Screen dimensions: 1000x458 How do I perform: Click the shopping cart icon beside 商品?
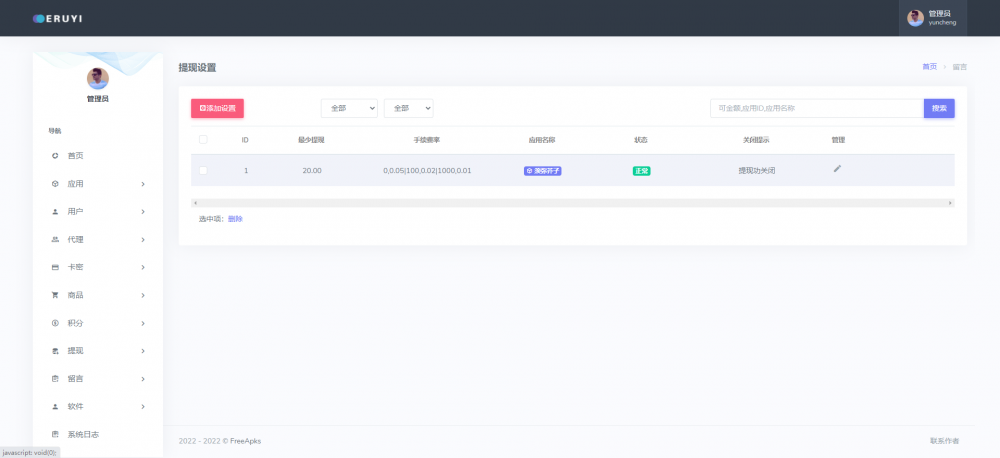pyautogui.click(x=55, y=295)
